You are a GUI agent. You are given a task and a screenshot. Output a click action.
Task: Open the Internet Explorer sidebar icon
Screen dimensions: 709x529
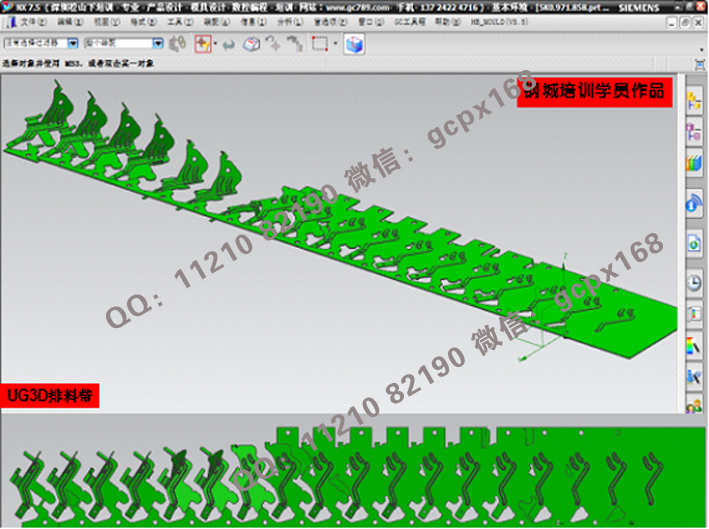[x=694, y=203]
